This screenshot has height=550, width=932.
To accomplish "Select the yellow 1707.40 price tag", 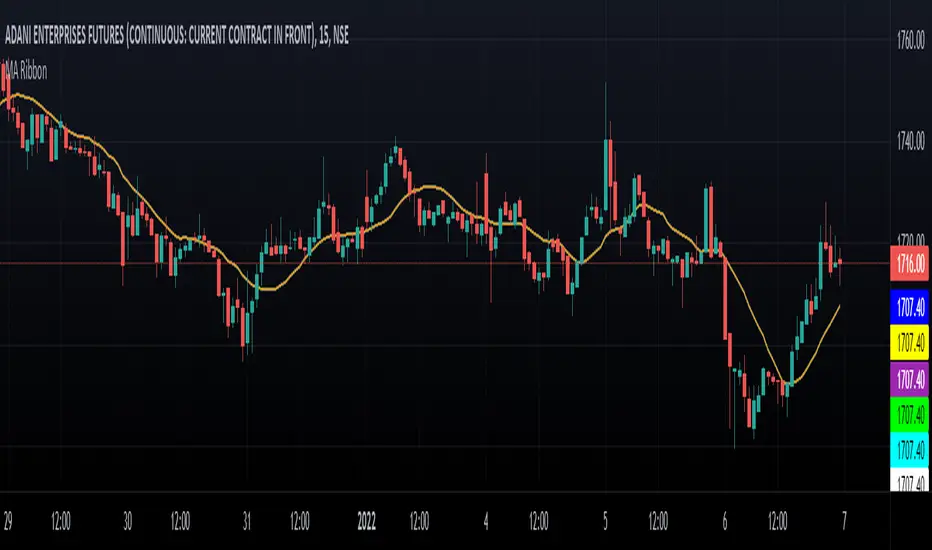I will pyautogui.click(x=909, y=342).
